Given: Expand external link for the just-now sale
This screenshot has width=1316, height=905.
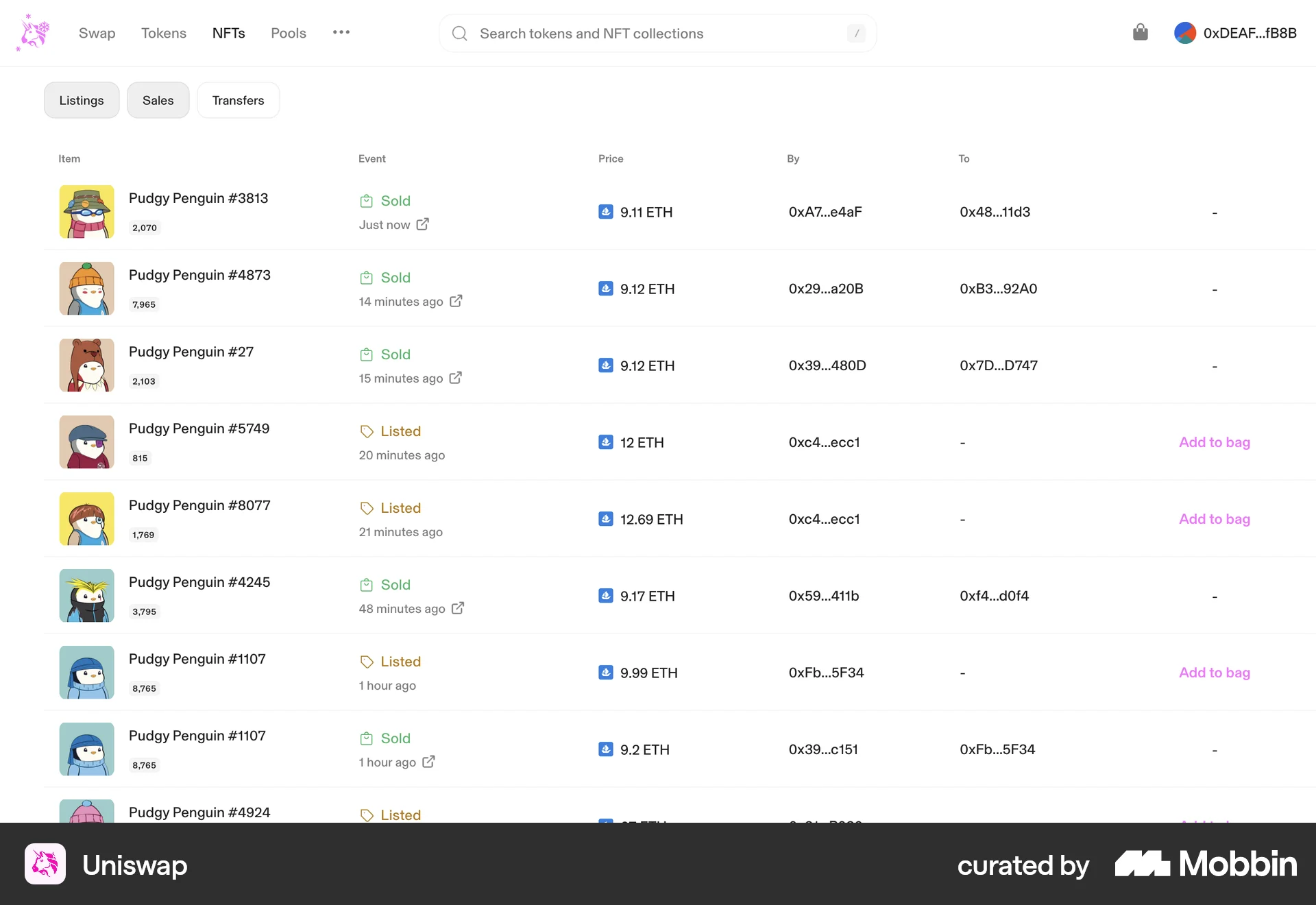Looking at the screenshot, I should click(422, 224).
